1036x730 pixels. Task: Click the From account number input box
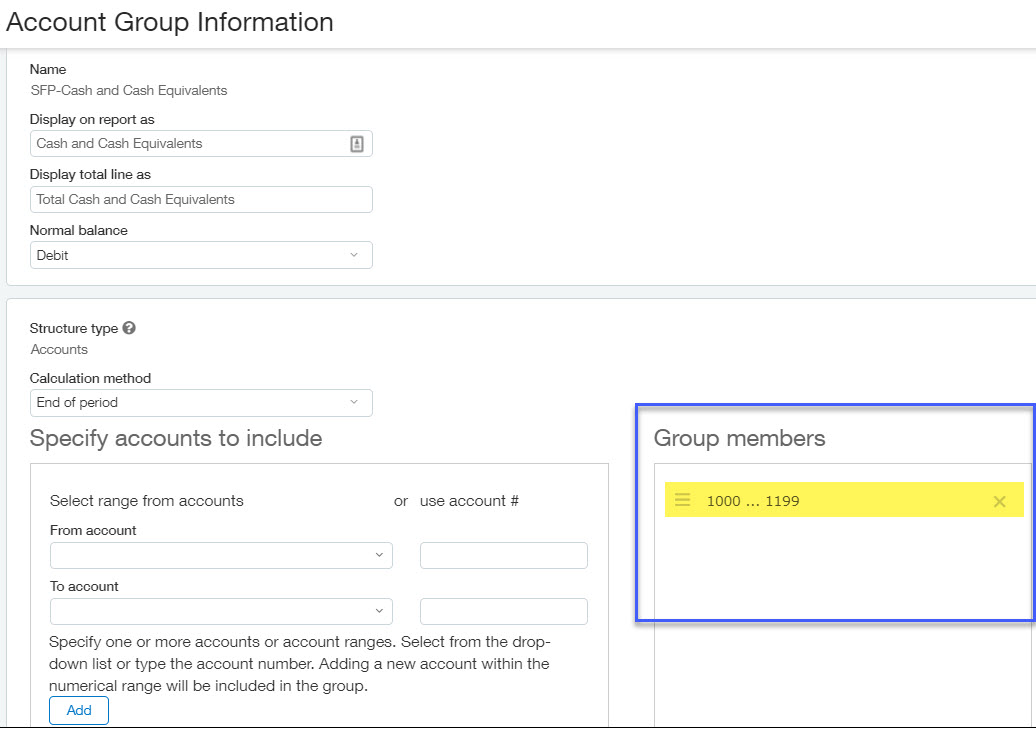tap(503, 555)
